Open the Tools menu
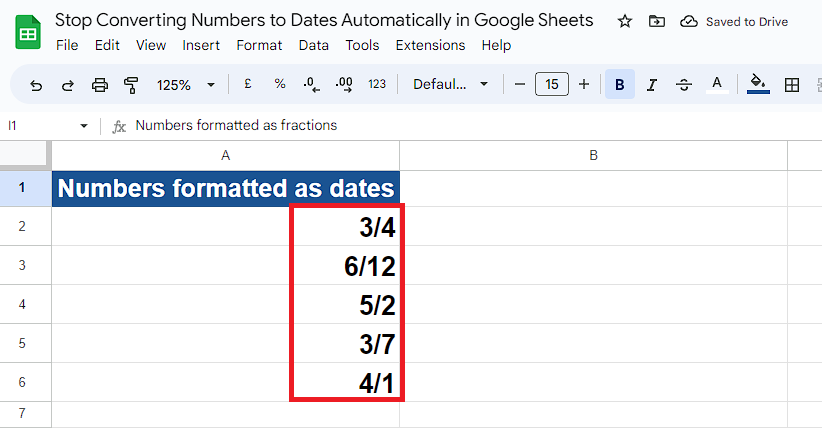 (x=362, y=46)
